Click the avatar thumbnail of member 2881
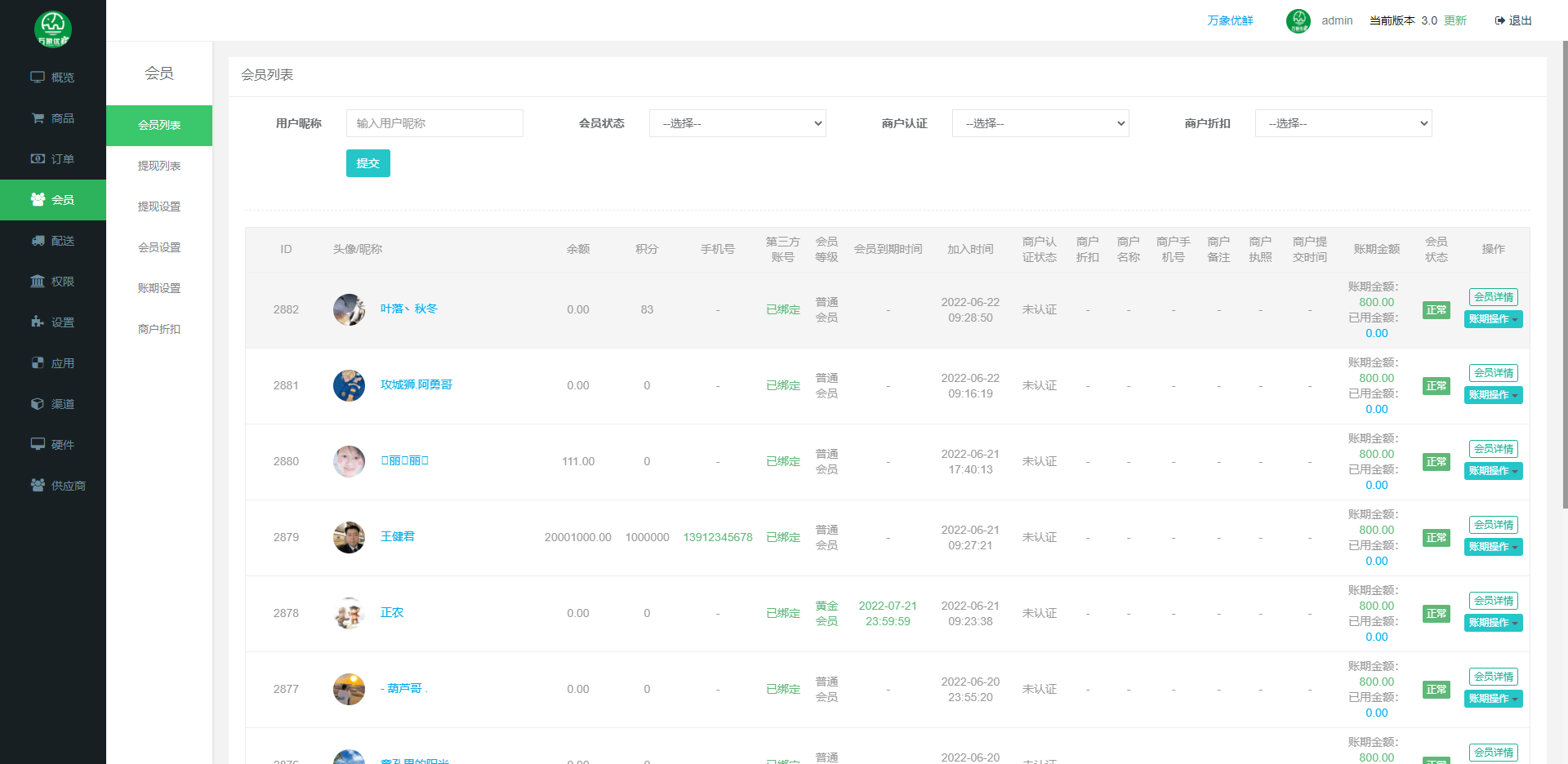The width and height of the screenshot is (1568, 764). 349,385
